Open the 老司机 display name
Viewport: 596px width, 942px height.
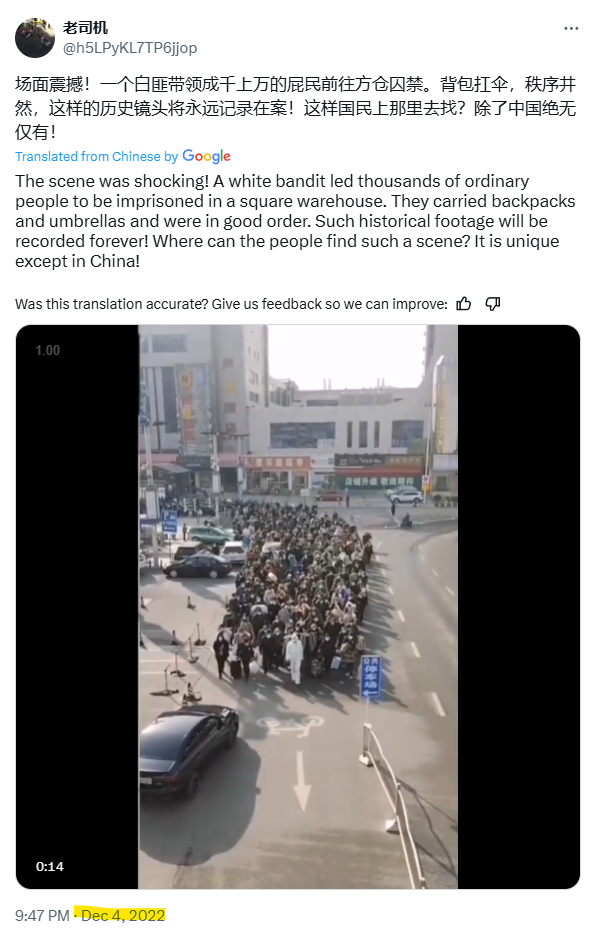pos(85,28)
